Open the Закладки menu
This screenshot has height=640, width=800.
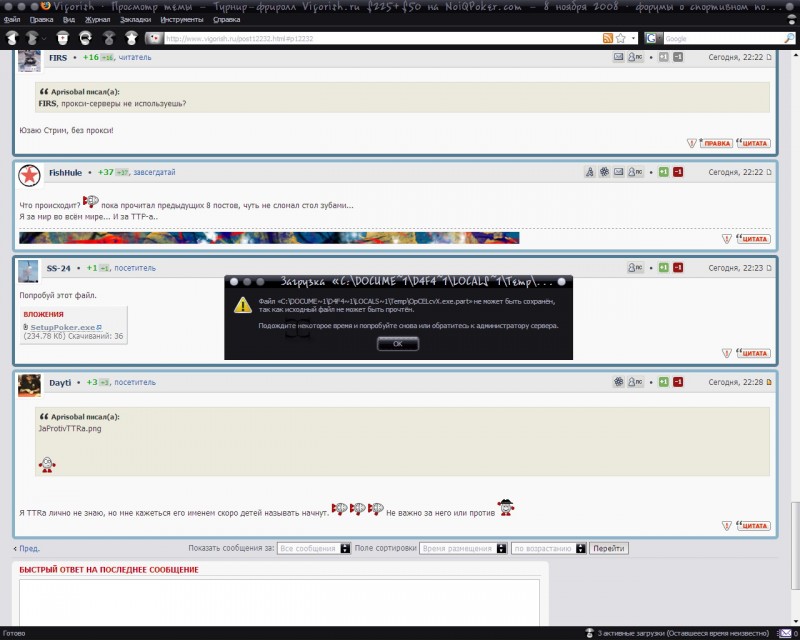coord(135,19)
